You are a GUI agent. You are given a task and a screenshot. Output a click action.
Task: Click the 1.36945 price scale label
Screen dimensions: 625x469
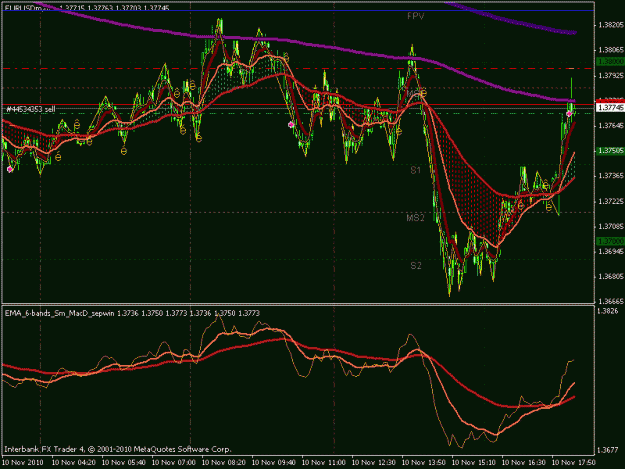(610, 251)
